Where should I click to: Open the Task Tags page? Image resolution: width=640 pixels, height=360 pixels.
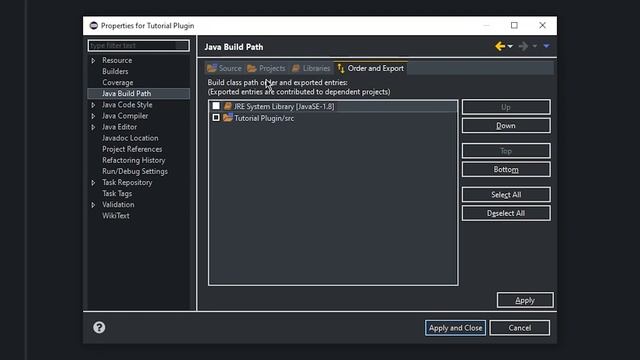(x=117, y=193)
